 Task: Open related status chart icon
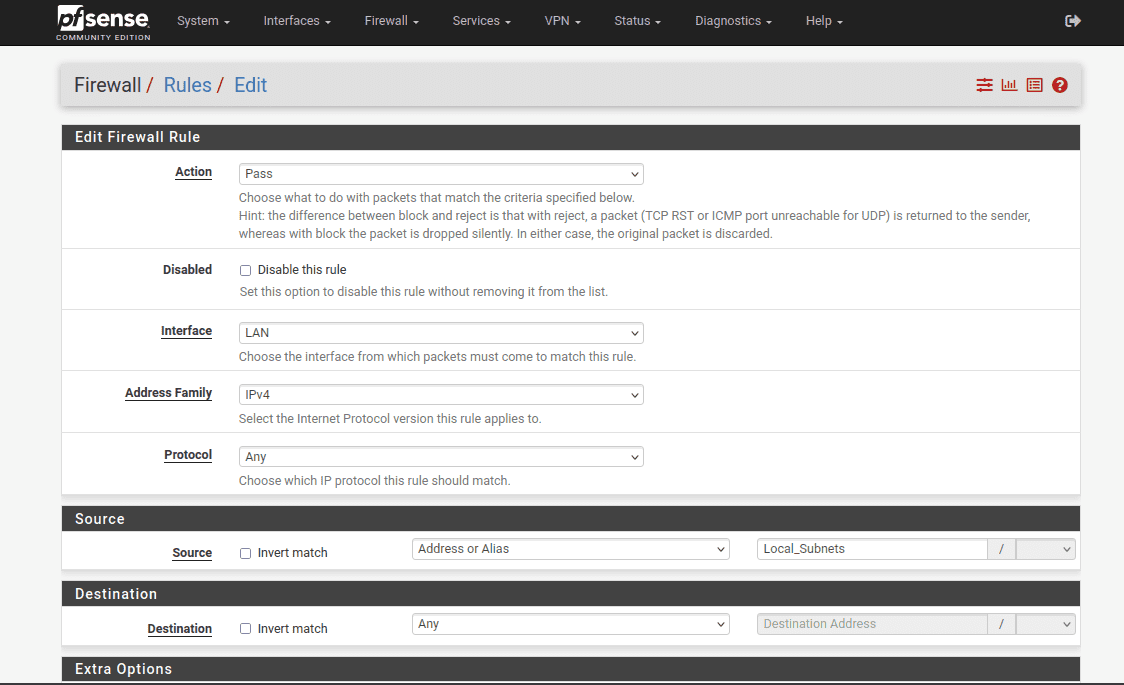coord(1009,85)
